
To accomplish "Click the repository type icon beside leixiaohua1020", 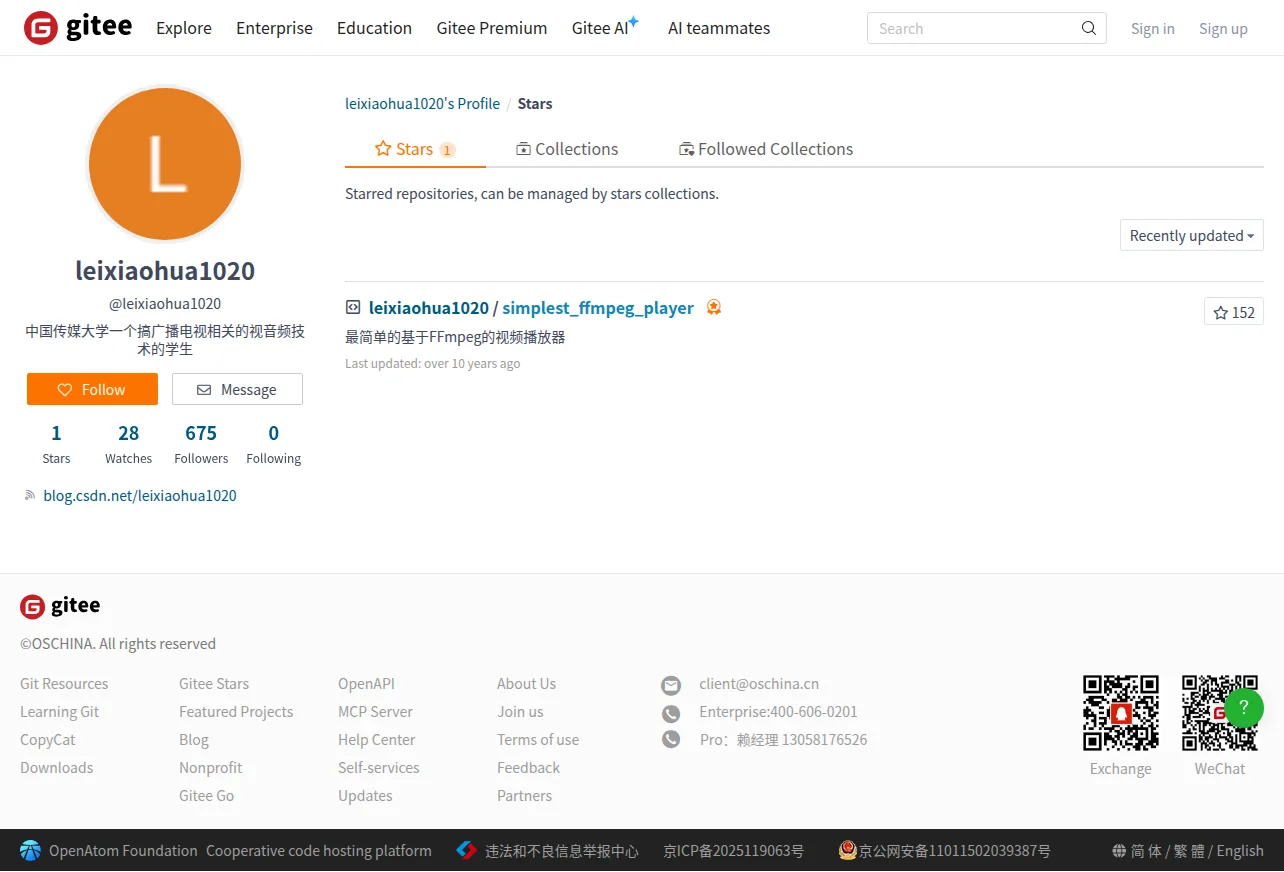I will click(353, 308).
